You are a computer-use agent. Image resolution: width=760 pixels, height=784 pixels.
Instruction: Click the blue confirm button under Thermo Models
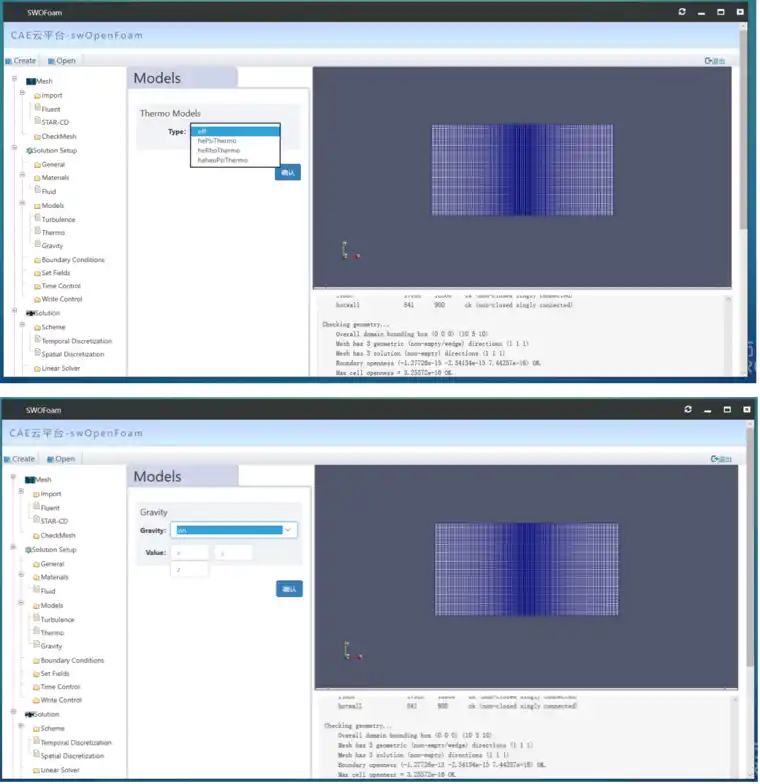288,172
